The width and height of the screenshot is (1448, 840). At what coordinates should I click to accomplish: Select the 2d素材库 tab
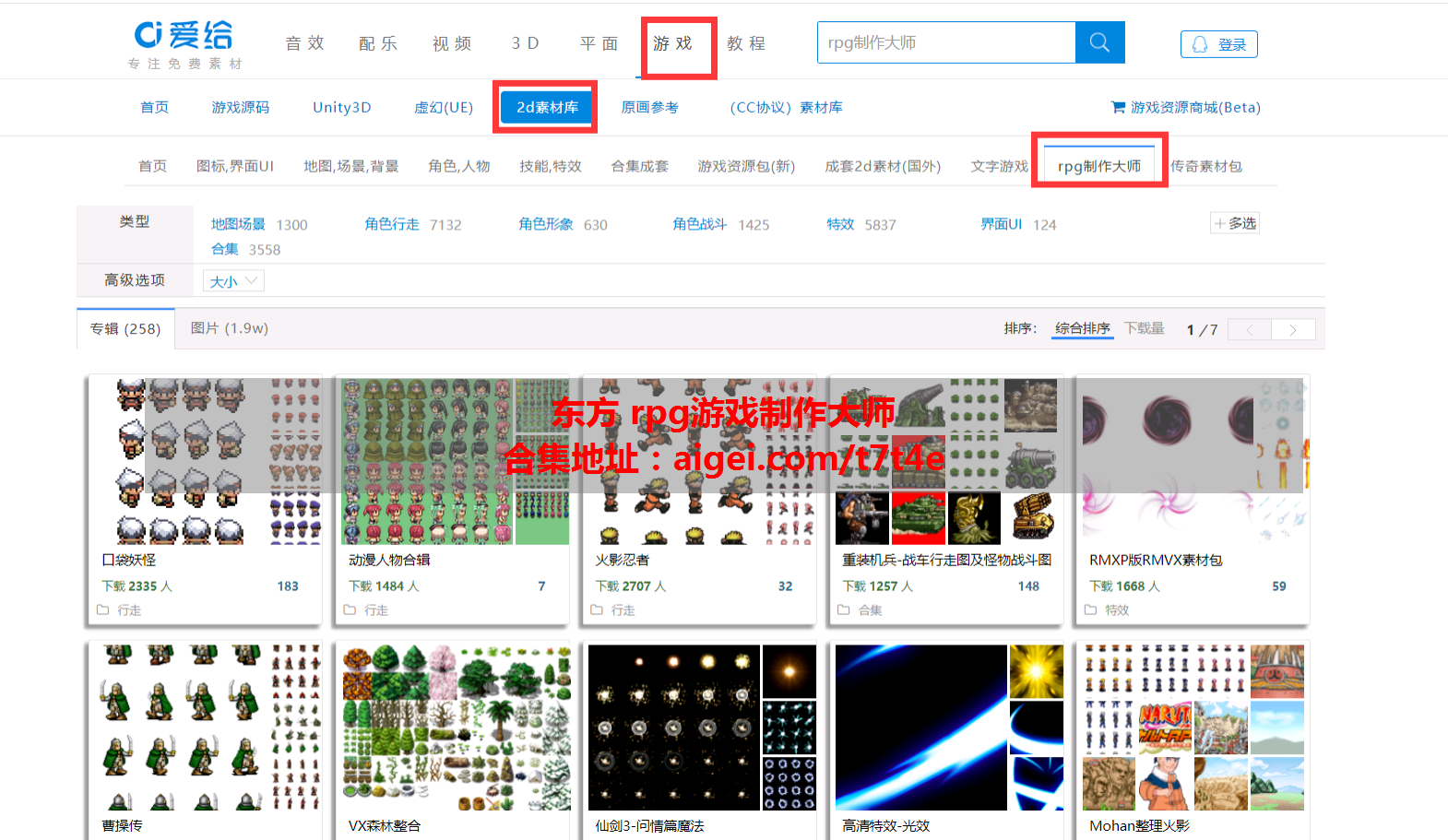[x=547, y=107]
